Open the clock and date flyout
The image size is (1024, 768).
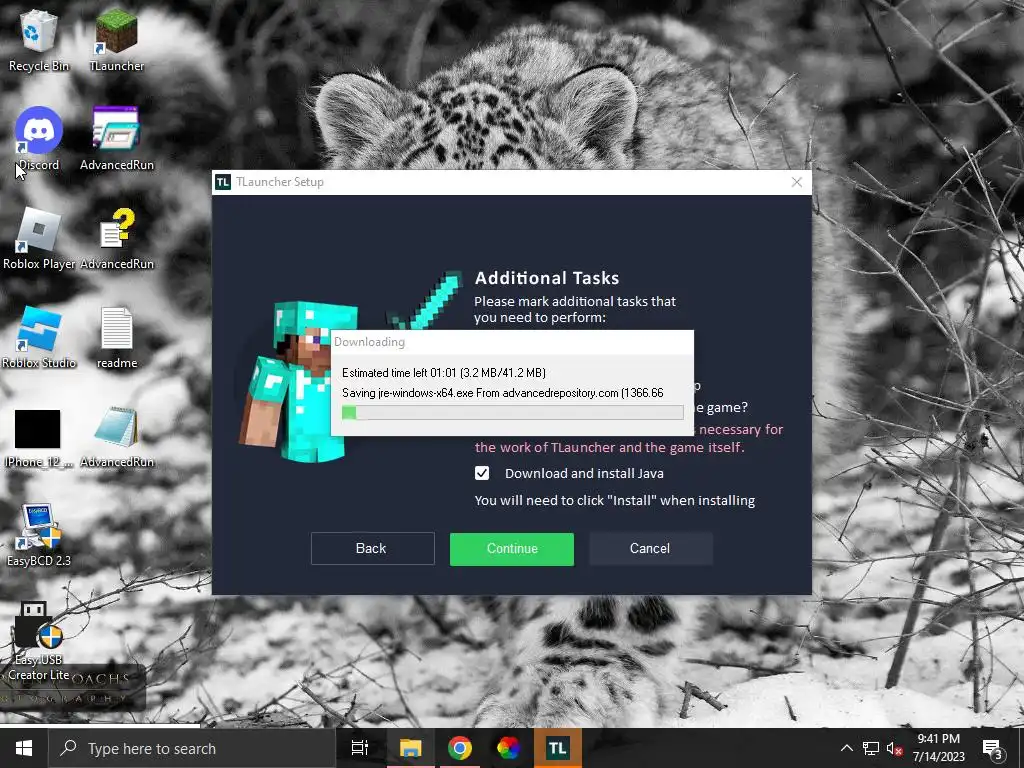click(938, 748)
